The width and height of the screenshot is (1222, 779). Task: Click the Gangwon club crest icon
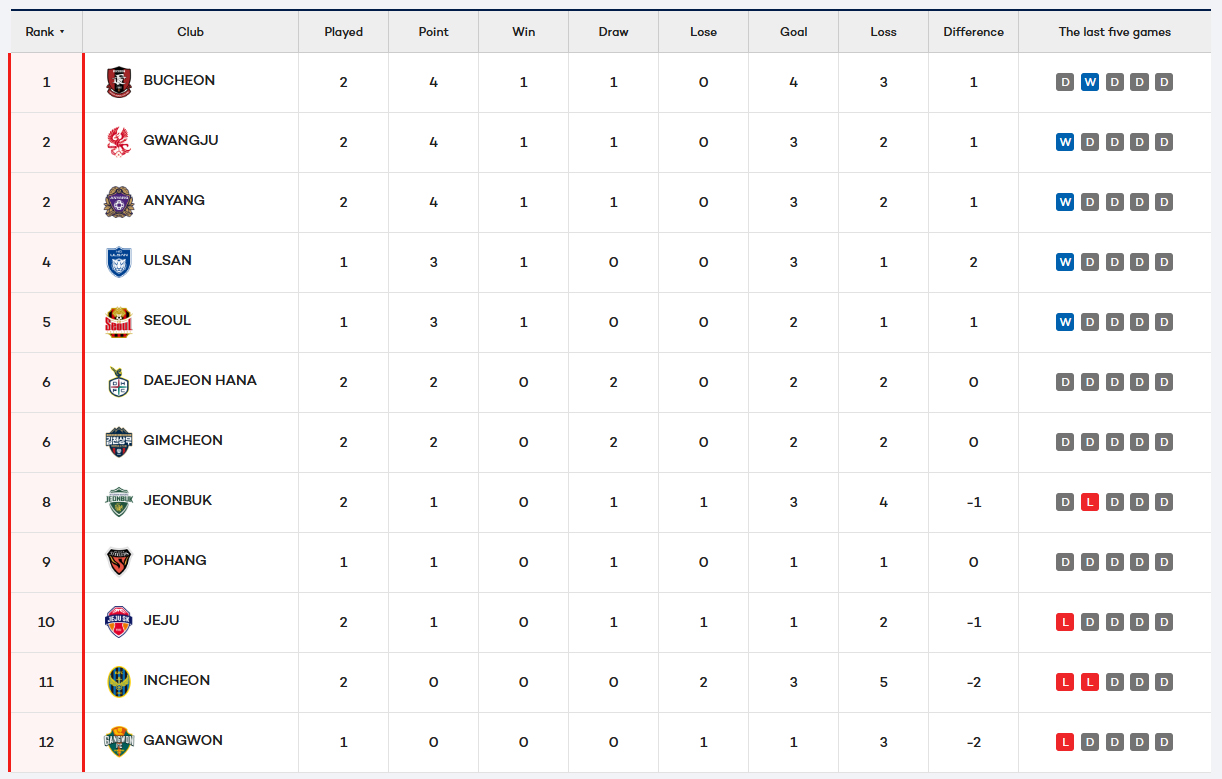(x=119, y=742)
